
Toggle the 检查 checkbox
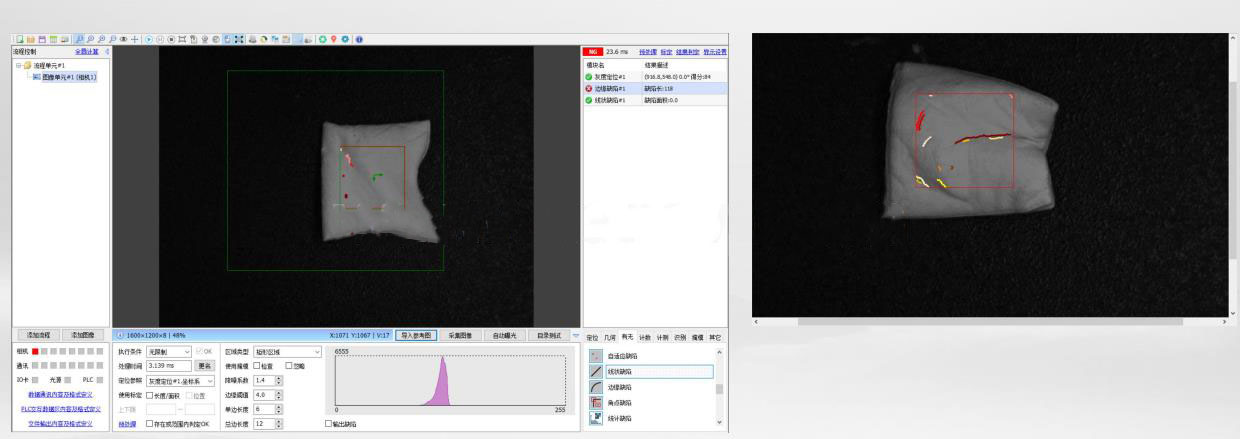tap(259, 366)
